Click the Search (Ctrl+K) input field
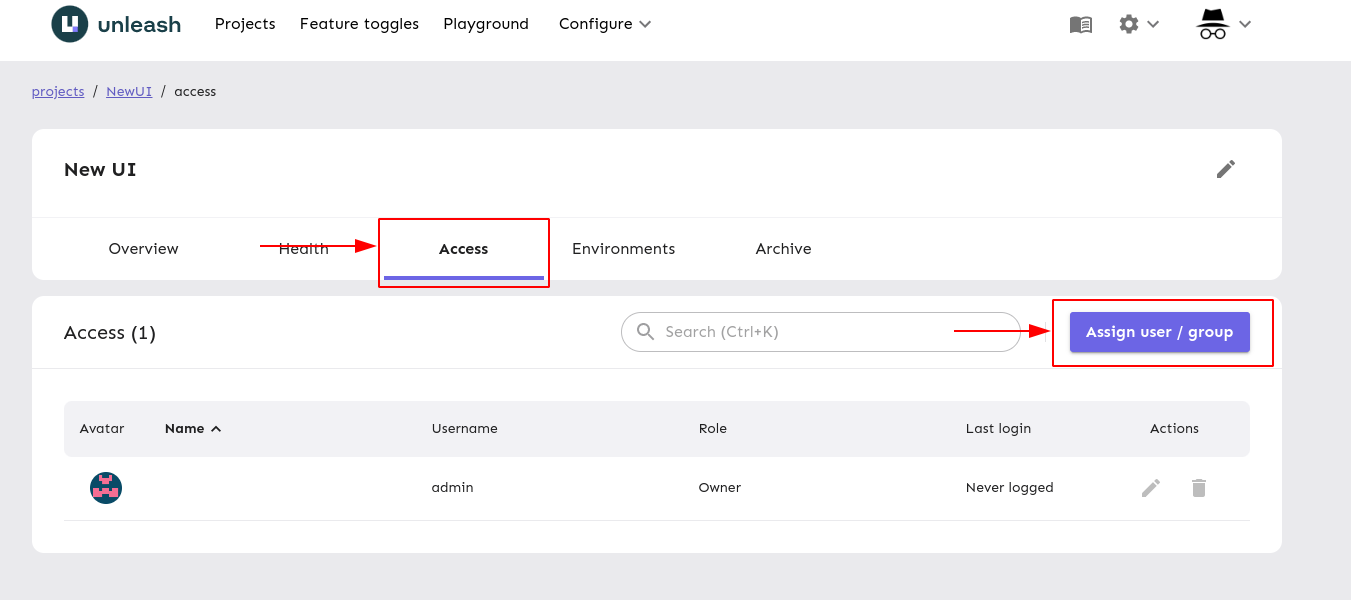The width and height of the screenshot is (1351, 600). pos(820,331)
